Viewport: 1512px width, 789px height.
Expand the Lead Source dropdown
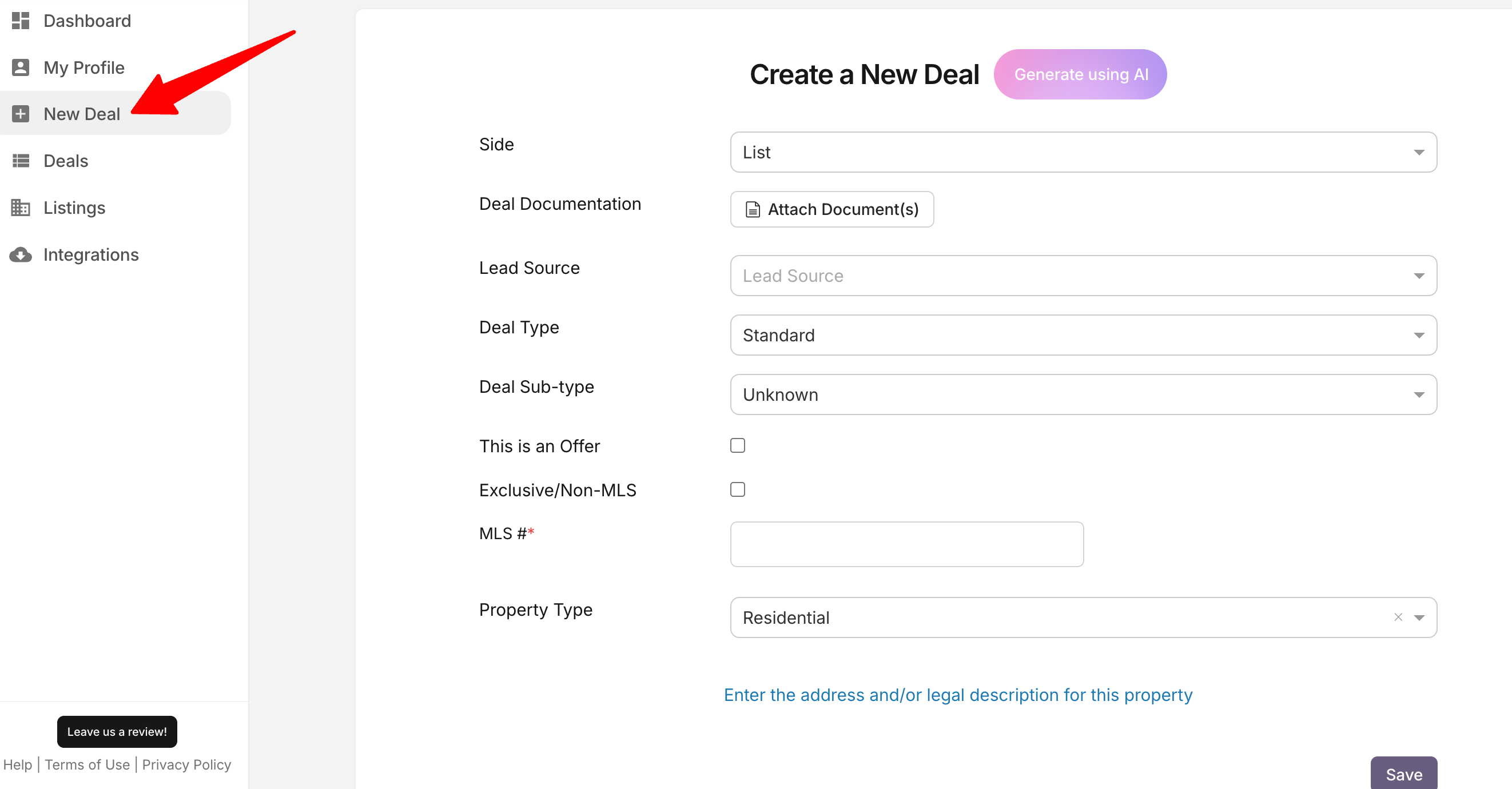[1083, 276]
